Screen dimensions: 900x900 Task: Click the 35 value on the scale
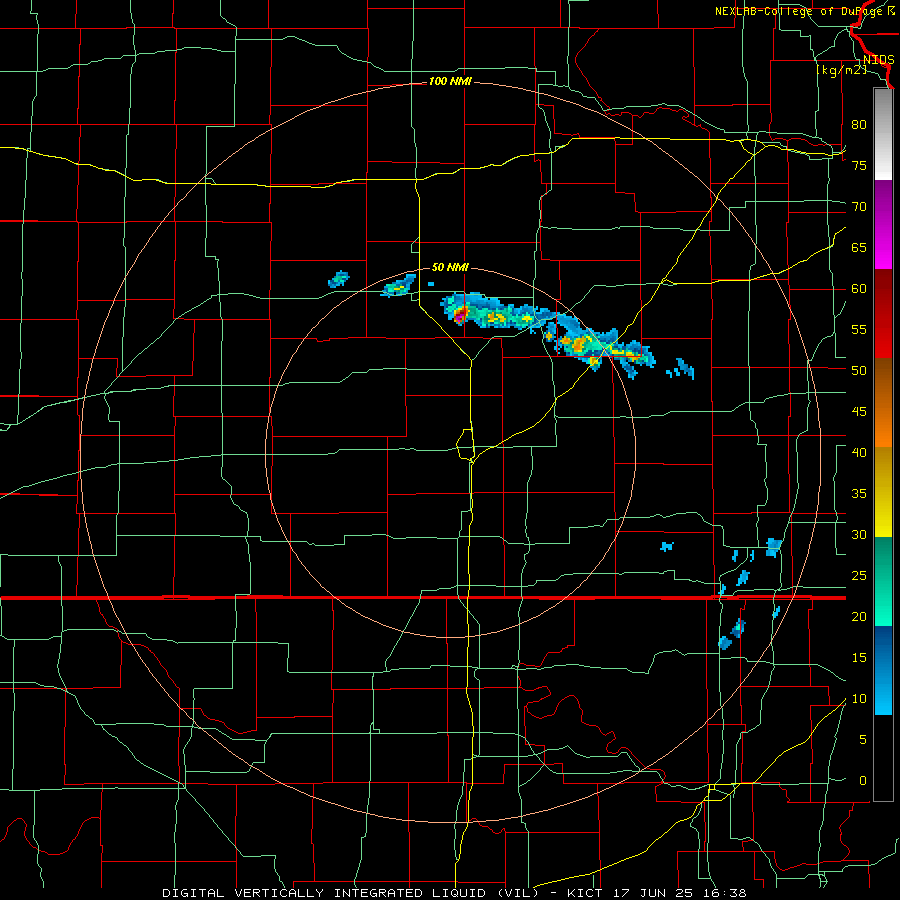[859, 494]
